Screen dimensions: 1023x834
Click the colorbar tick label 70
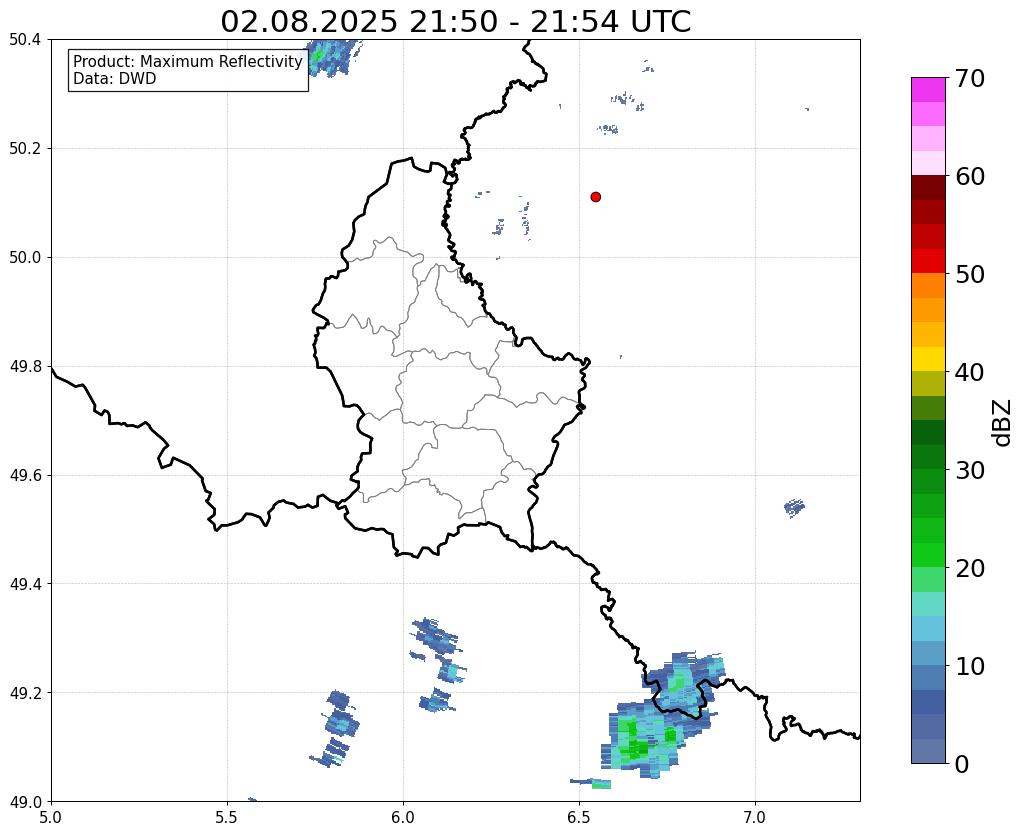tap(970, 78)
